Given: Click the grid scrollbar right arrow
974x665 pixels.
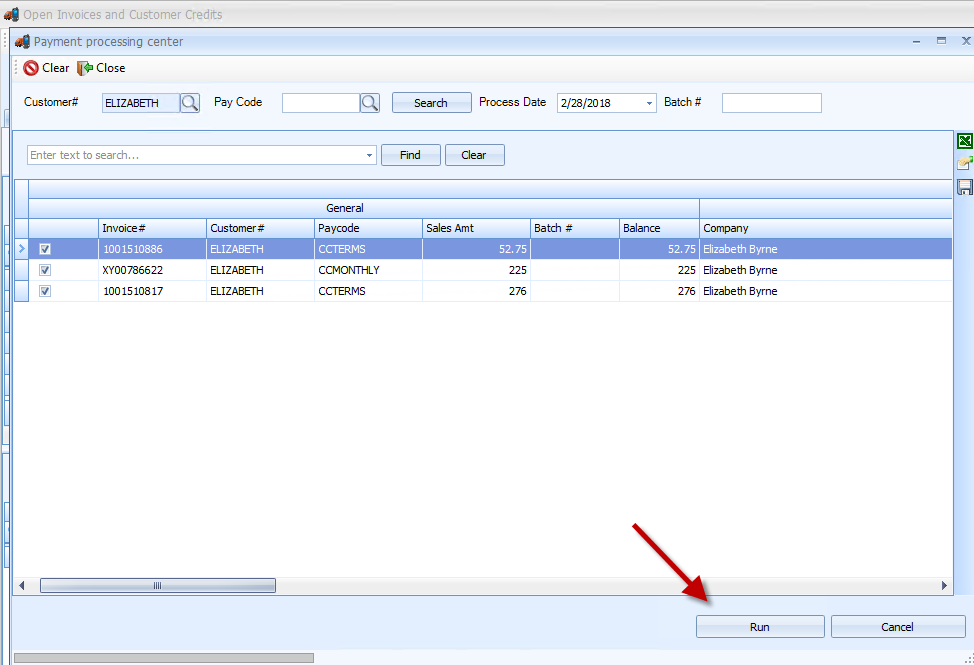Looking at the screenshot, I should click(x=944, y=586).
